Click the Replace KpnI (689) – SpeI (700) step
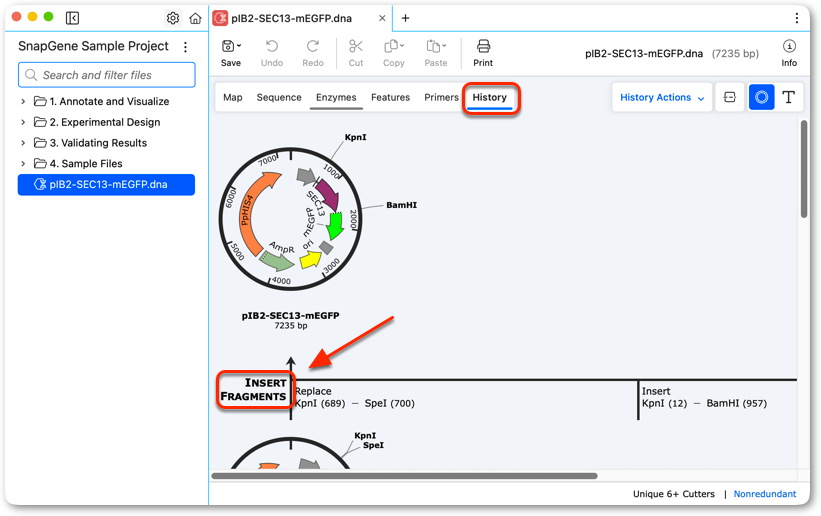The width and height of the screenshot is (821, 516). [x=355, y=397]
